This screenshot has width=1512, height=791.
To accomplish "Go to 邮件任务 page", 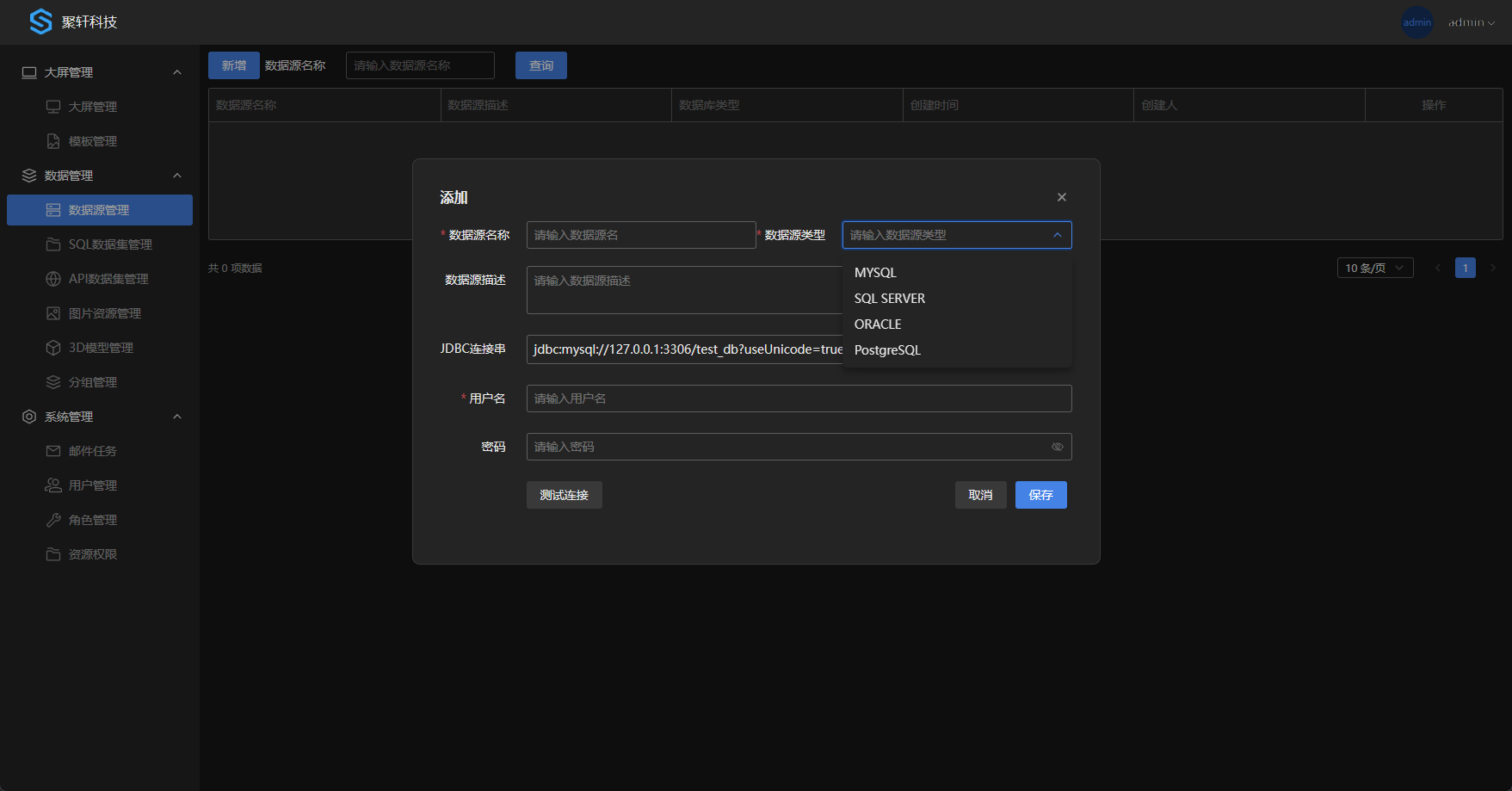I will (x=100, y=451).
